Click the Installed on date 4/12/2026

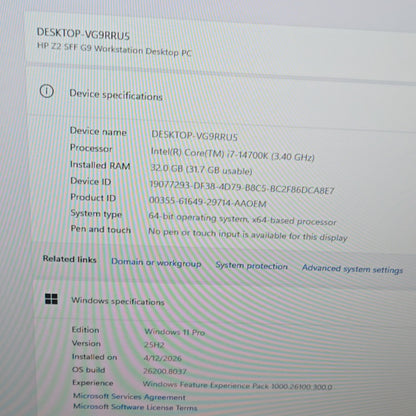[163, 358]
